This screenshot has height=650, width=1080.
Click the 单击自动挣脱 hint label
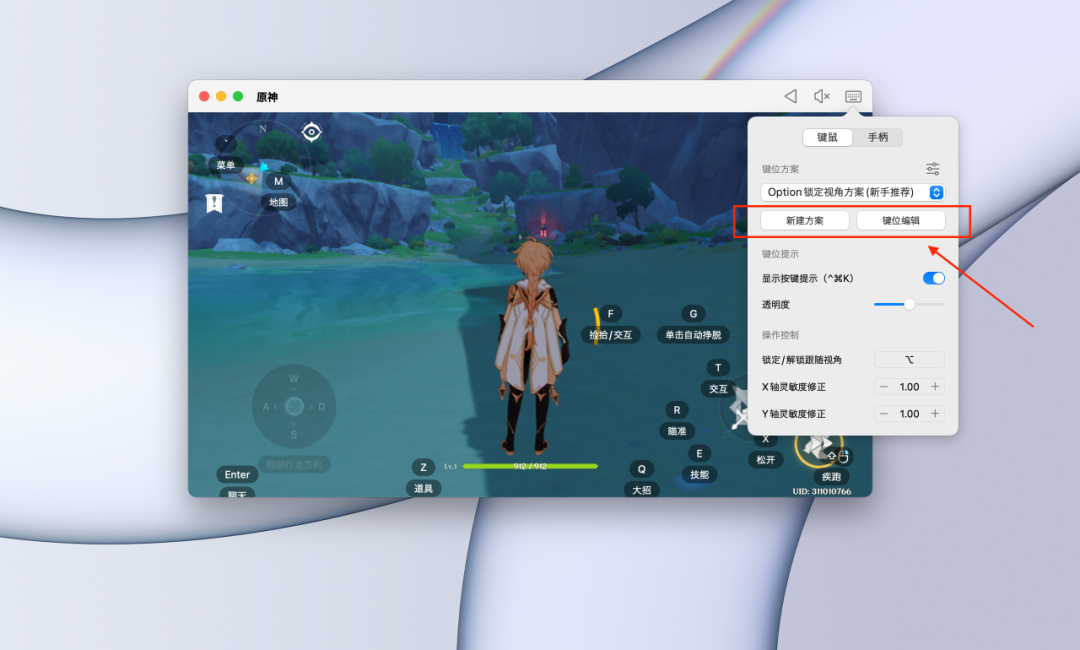[x=693, y=335]
